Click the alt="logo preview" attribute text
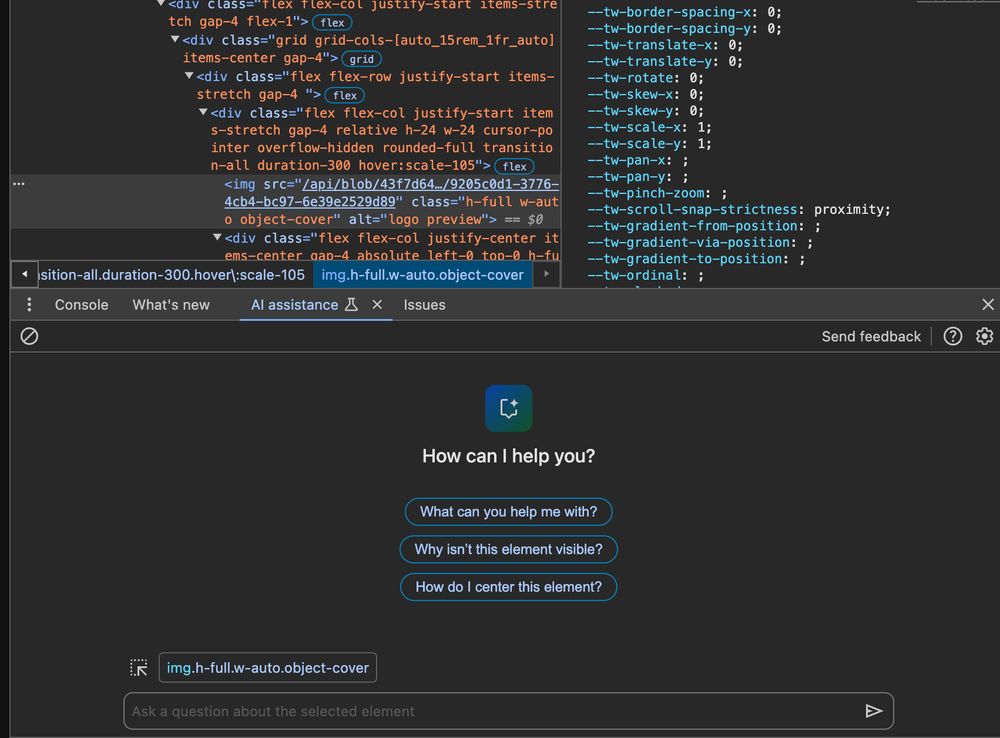 tap(418, 219)
